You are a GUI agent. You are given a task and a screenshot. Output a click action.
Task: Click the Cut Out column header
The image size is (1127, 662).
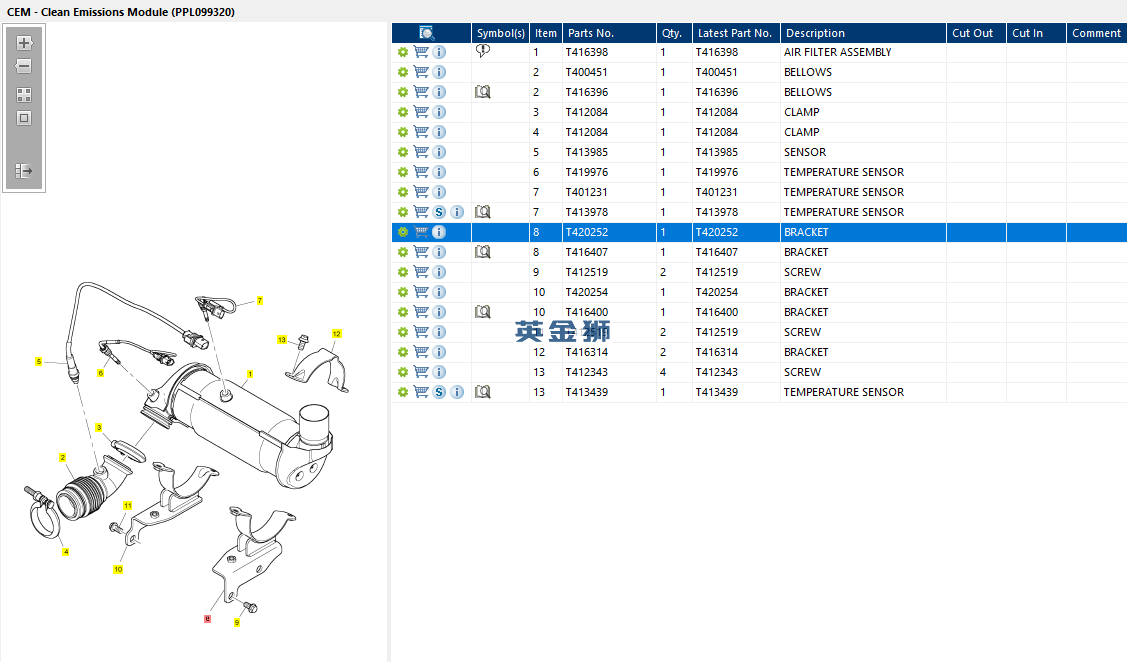coord(976,33)
